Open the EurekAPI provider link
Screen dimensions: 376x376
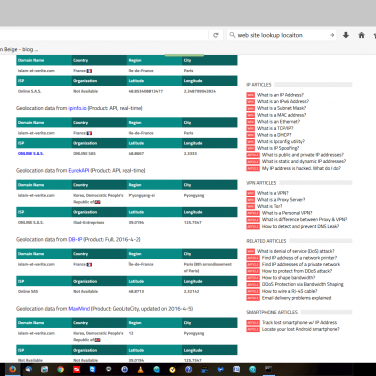pyautogui.click(x=79, y=170)
